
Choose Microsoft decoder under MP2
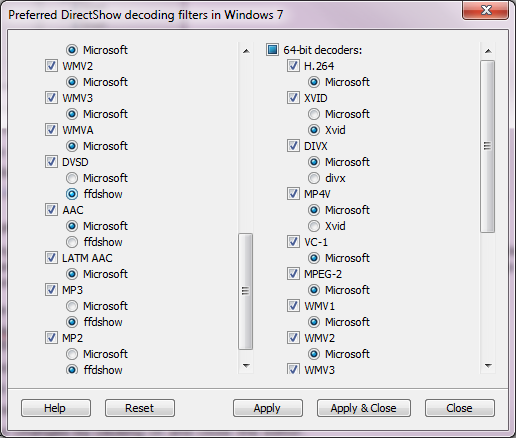tap(72, 354)
